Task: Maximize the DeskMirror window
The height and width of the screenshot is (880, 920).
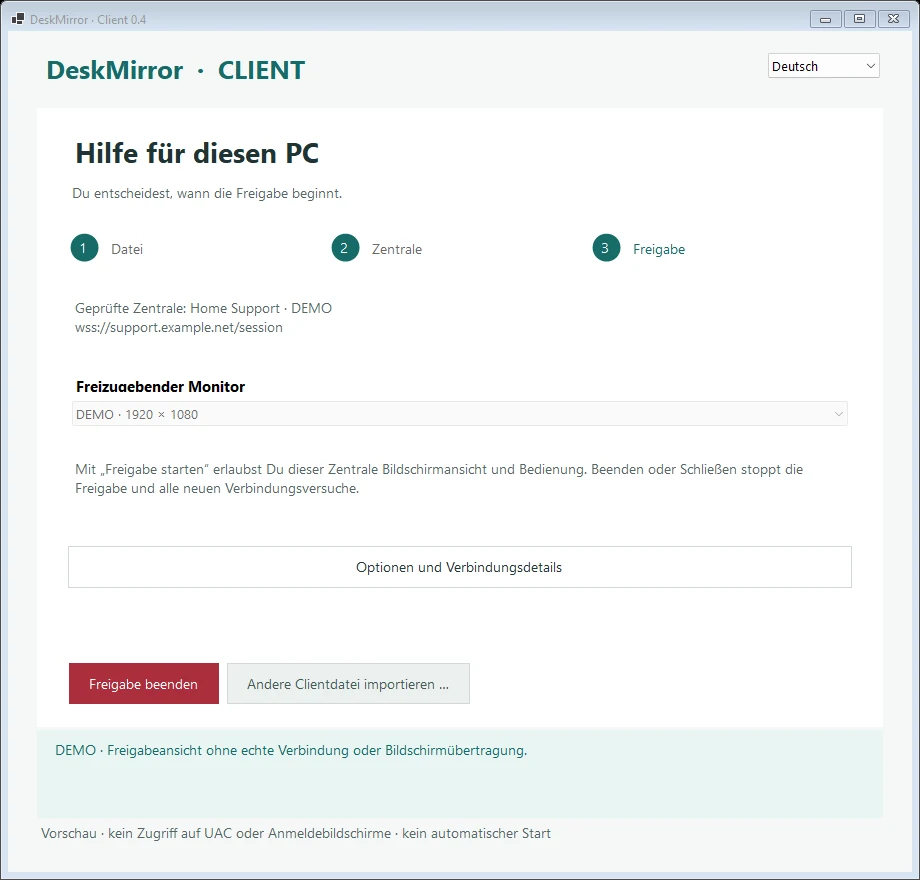Action: pyautogui.click(x=859, y=19)
